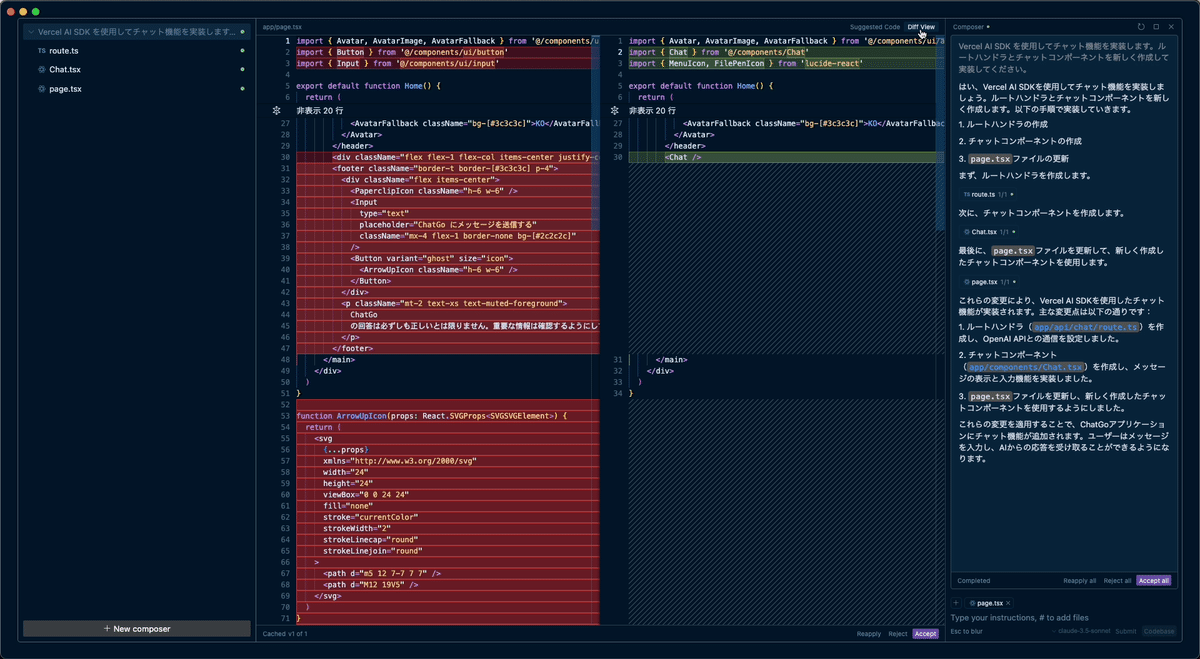Switch to Suggested Code view

pos(875,27)
